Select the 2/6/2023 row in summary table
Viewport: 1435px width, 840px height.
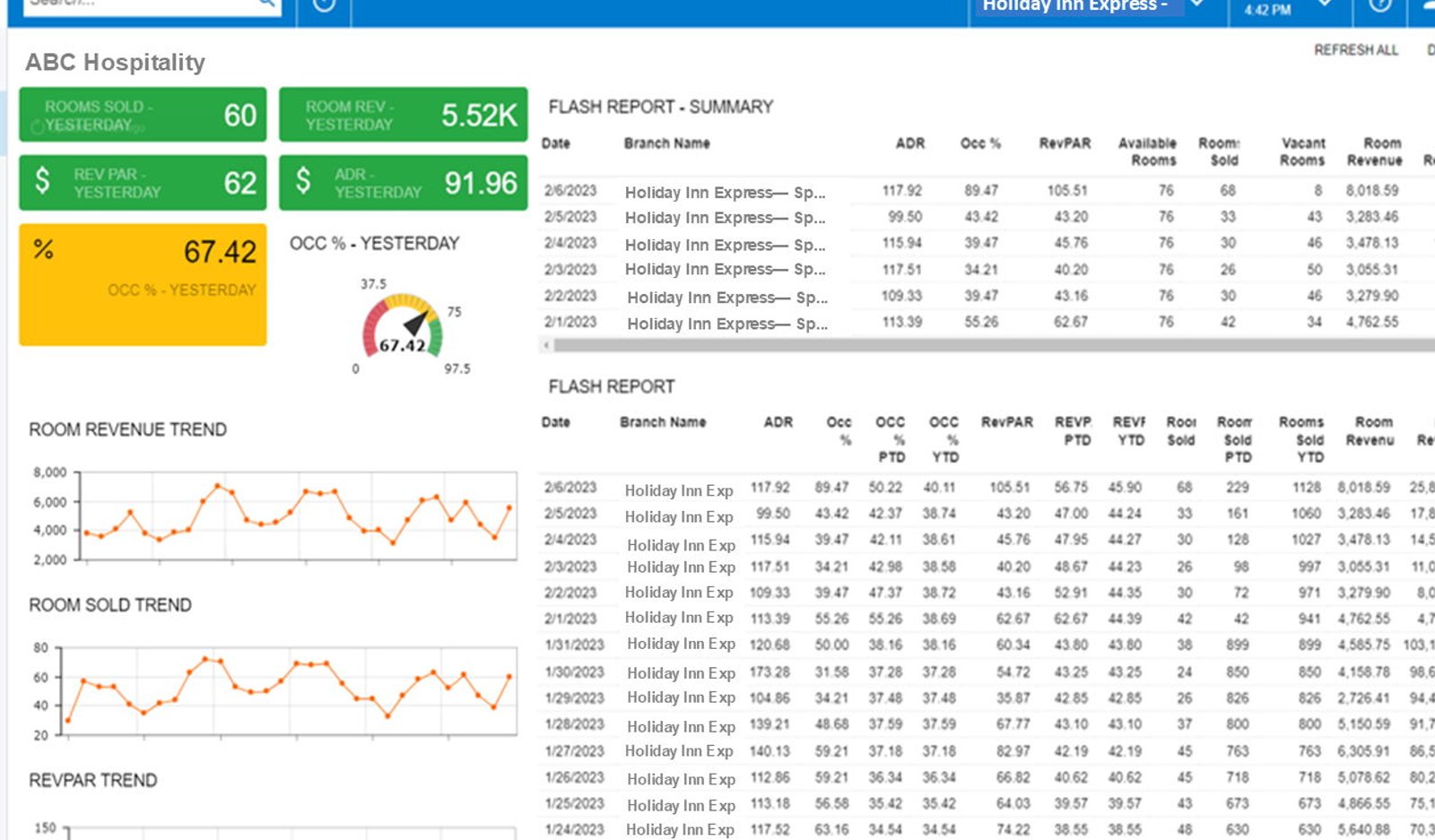pos(987,191)
